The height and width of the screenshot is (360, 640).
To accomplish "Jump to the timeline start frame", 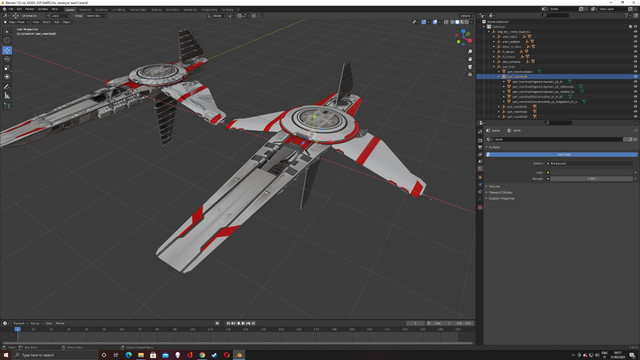I will (x=229, y=323).
